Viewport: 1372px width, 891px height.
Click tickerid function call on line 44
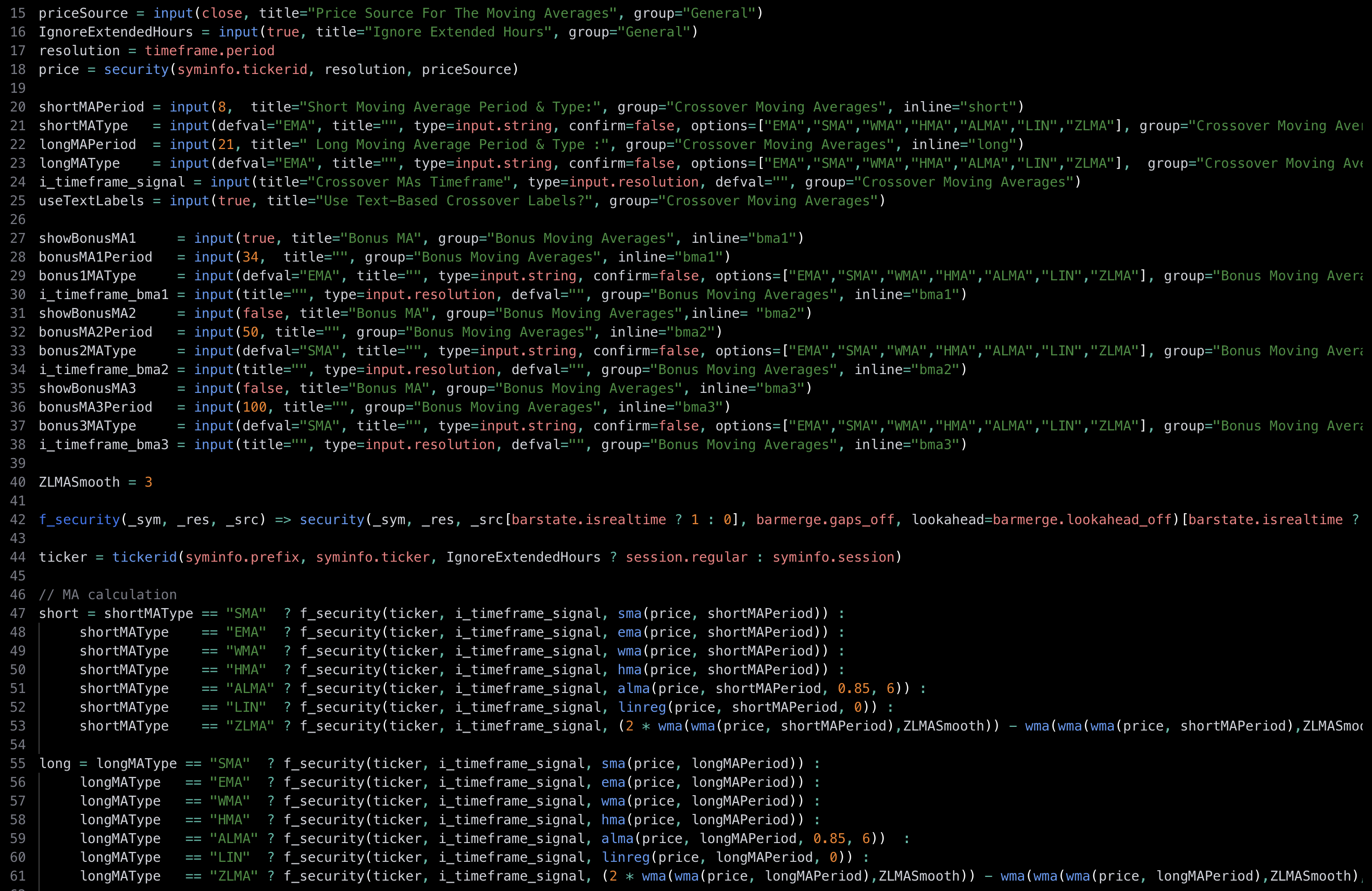145,556
